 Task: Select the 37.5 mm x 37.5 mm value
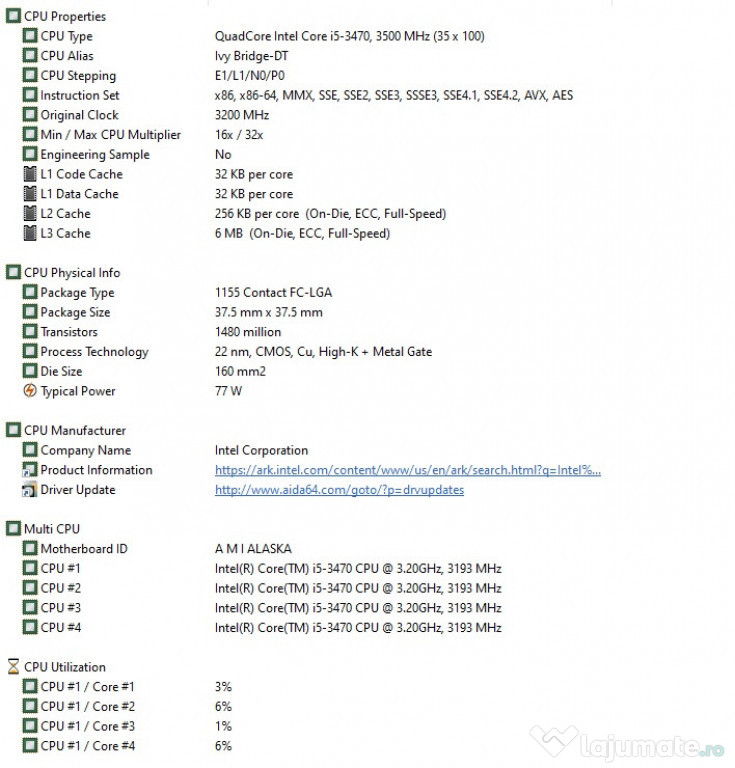(268, 312)
